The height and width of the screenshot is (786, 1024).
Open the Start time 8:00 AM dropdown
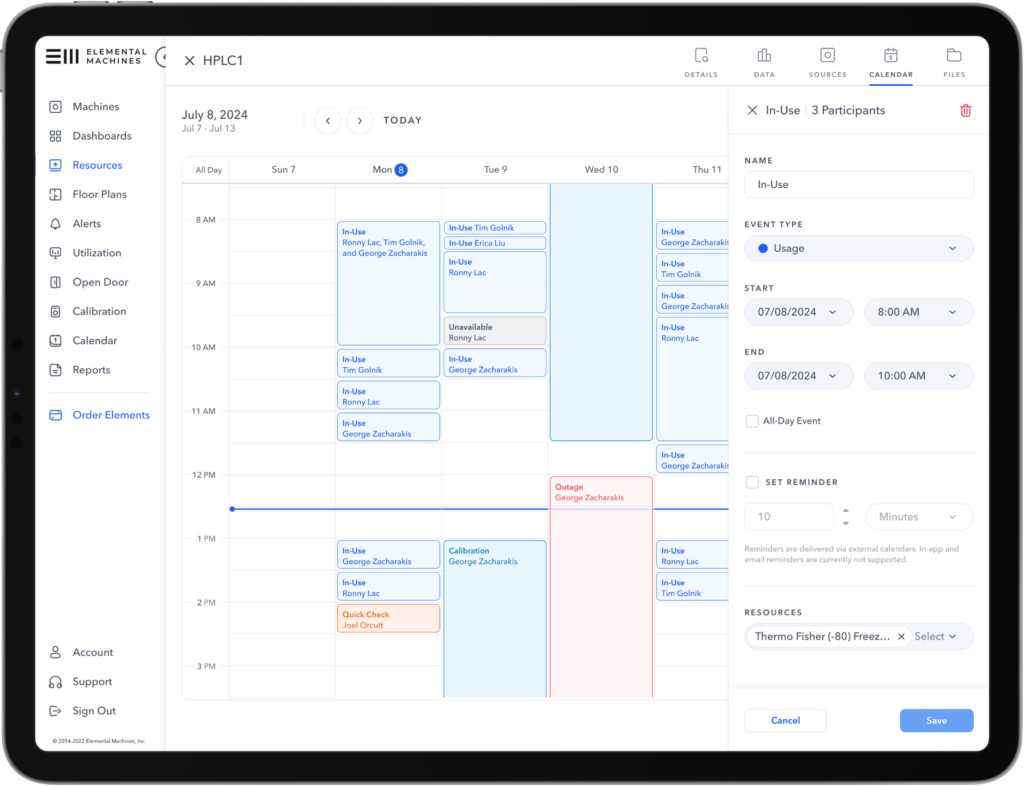919,312
